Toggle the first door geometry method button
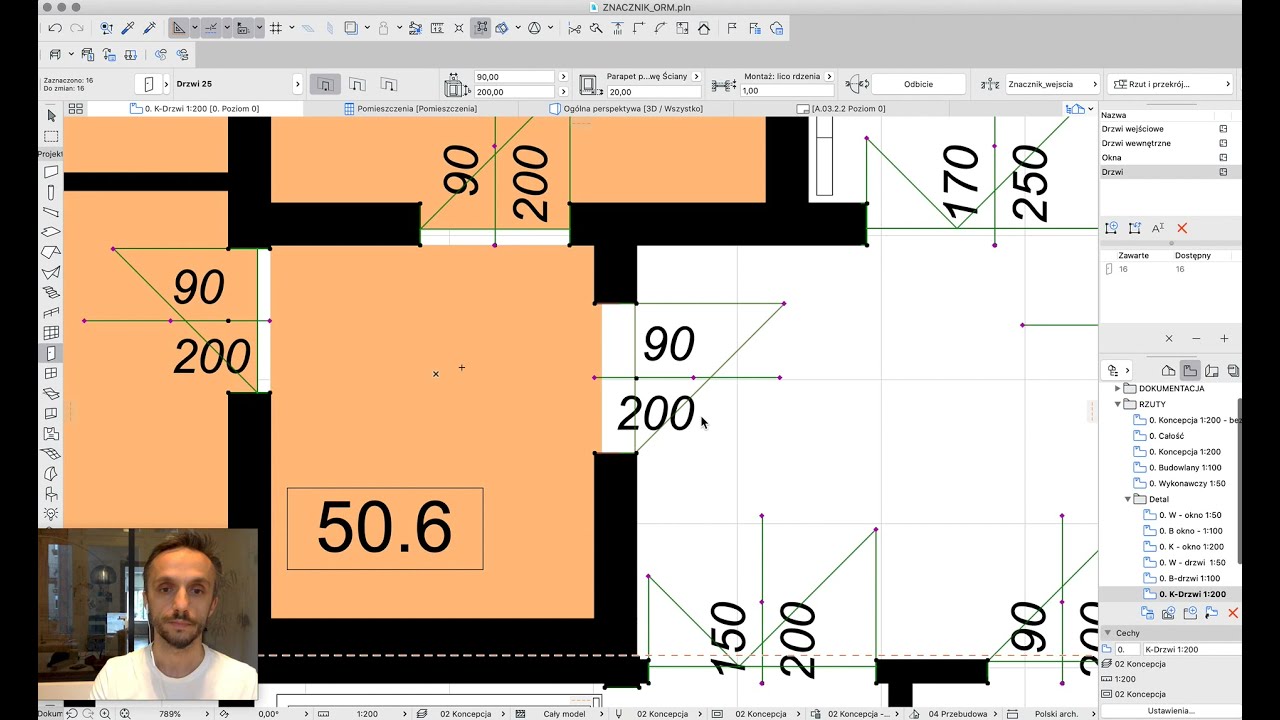Image resolution: width=1280 pixels, height=720 pixels. pos(325,84)
